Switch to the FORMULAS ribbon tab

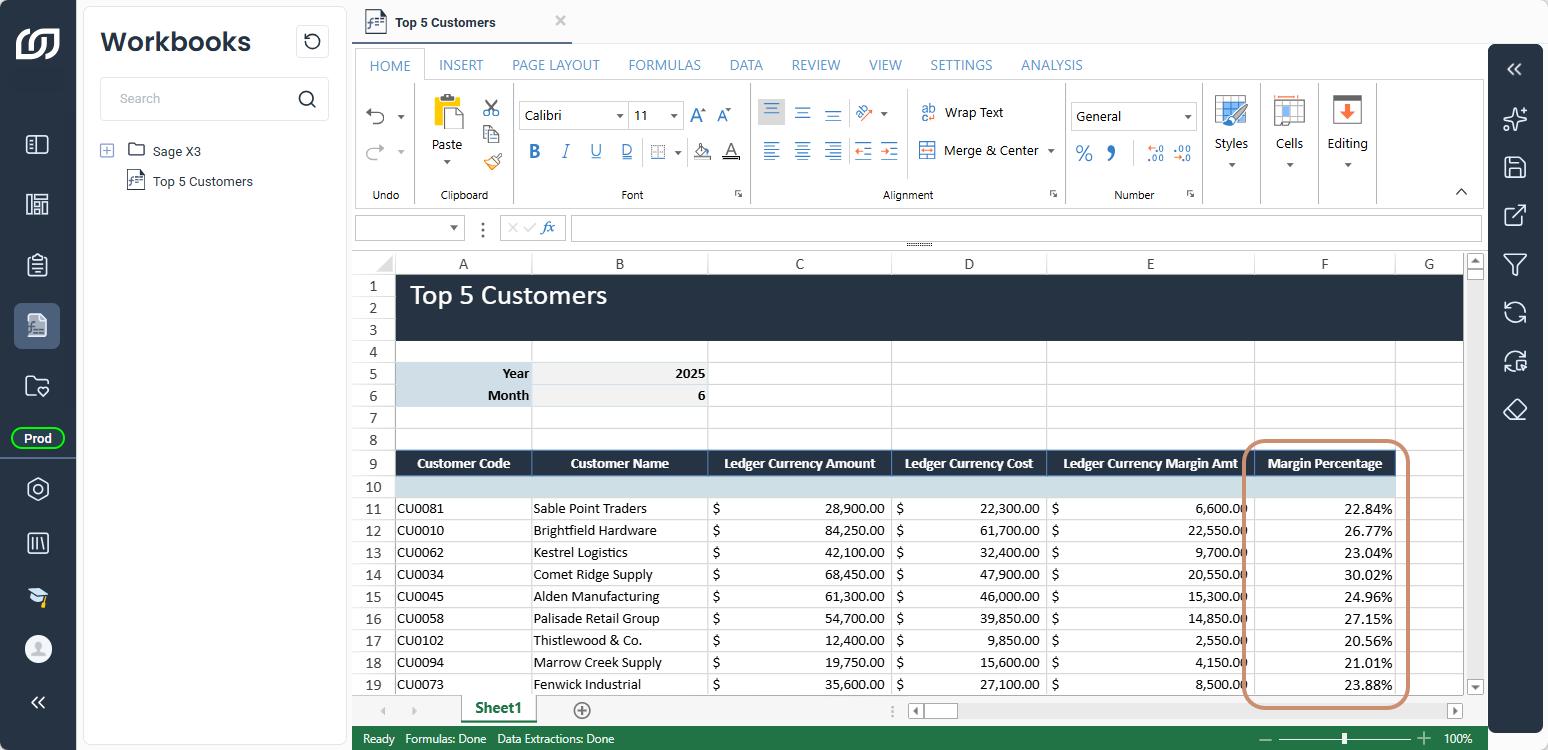[x=664, y=65]
